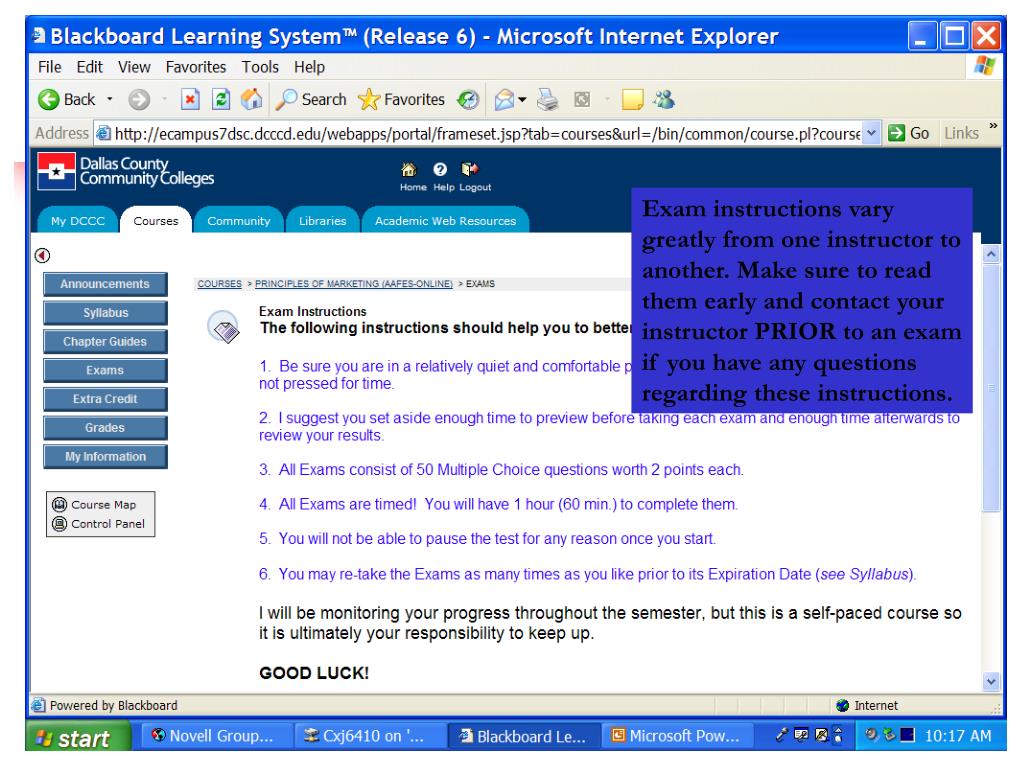Open the My Information button

point(105,456)
